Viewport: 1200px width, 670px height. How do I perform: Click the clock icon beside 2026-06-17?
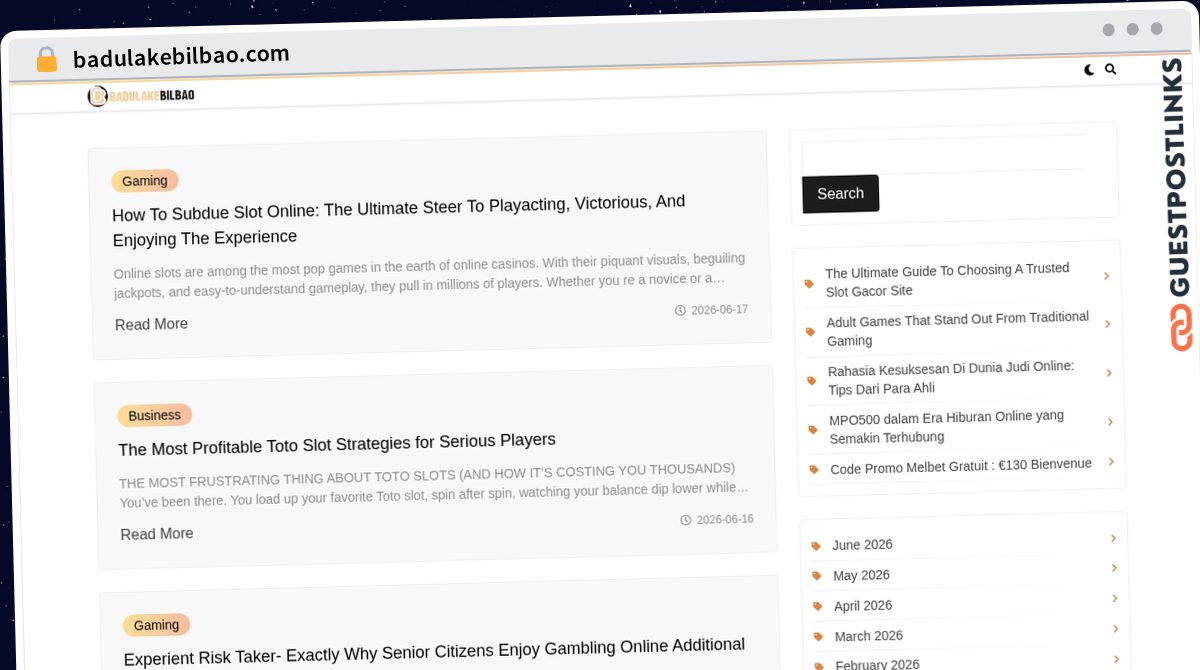click(x=680, y=311)
